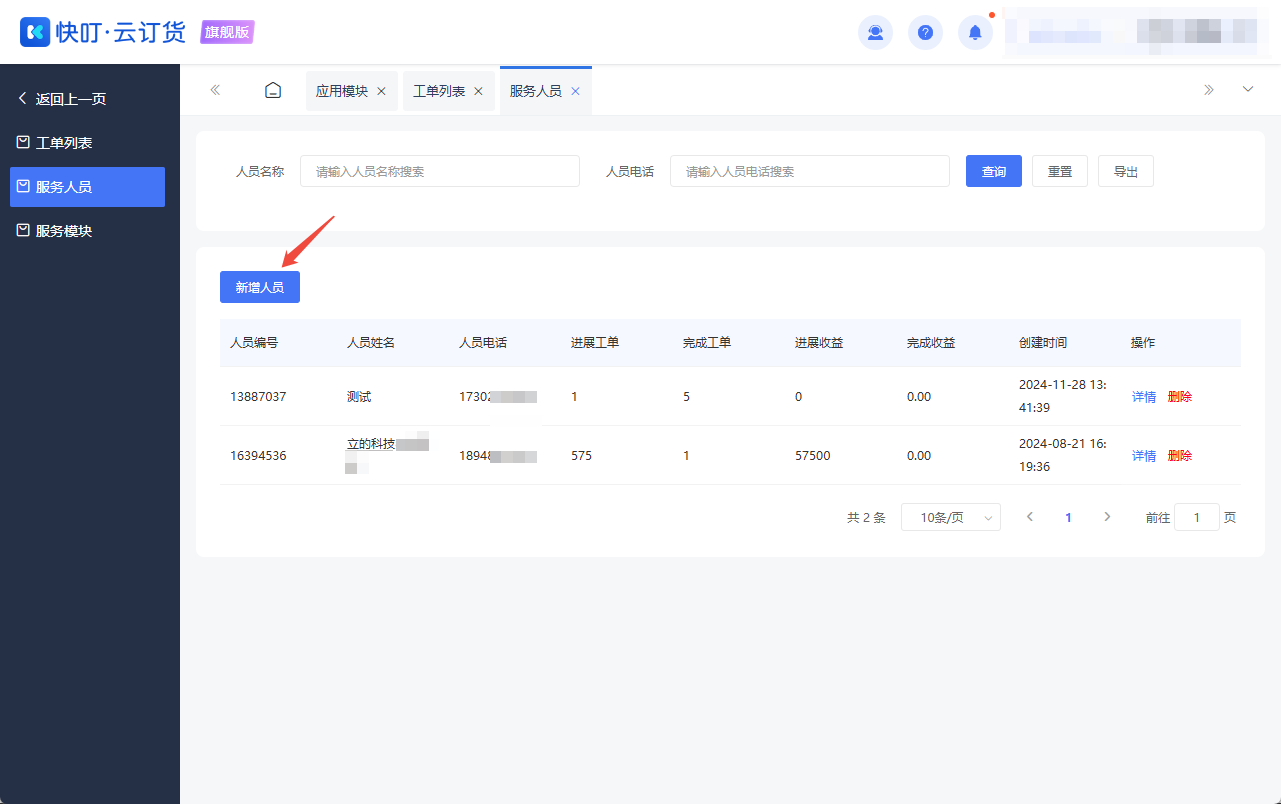
Task: Open the customer service headset icon
Action: 875,32
